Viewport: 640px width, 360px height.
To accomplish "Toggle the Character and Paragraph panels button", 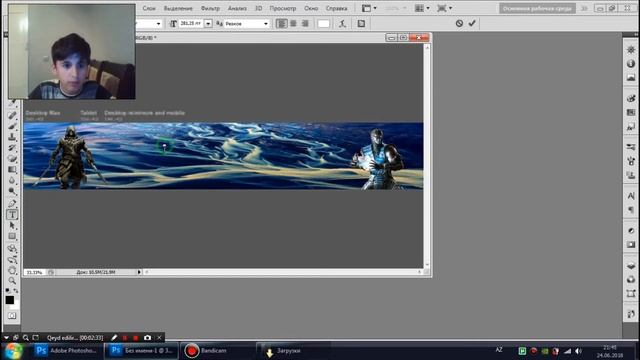I will pos(361,24).
